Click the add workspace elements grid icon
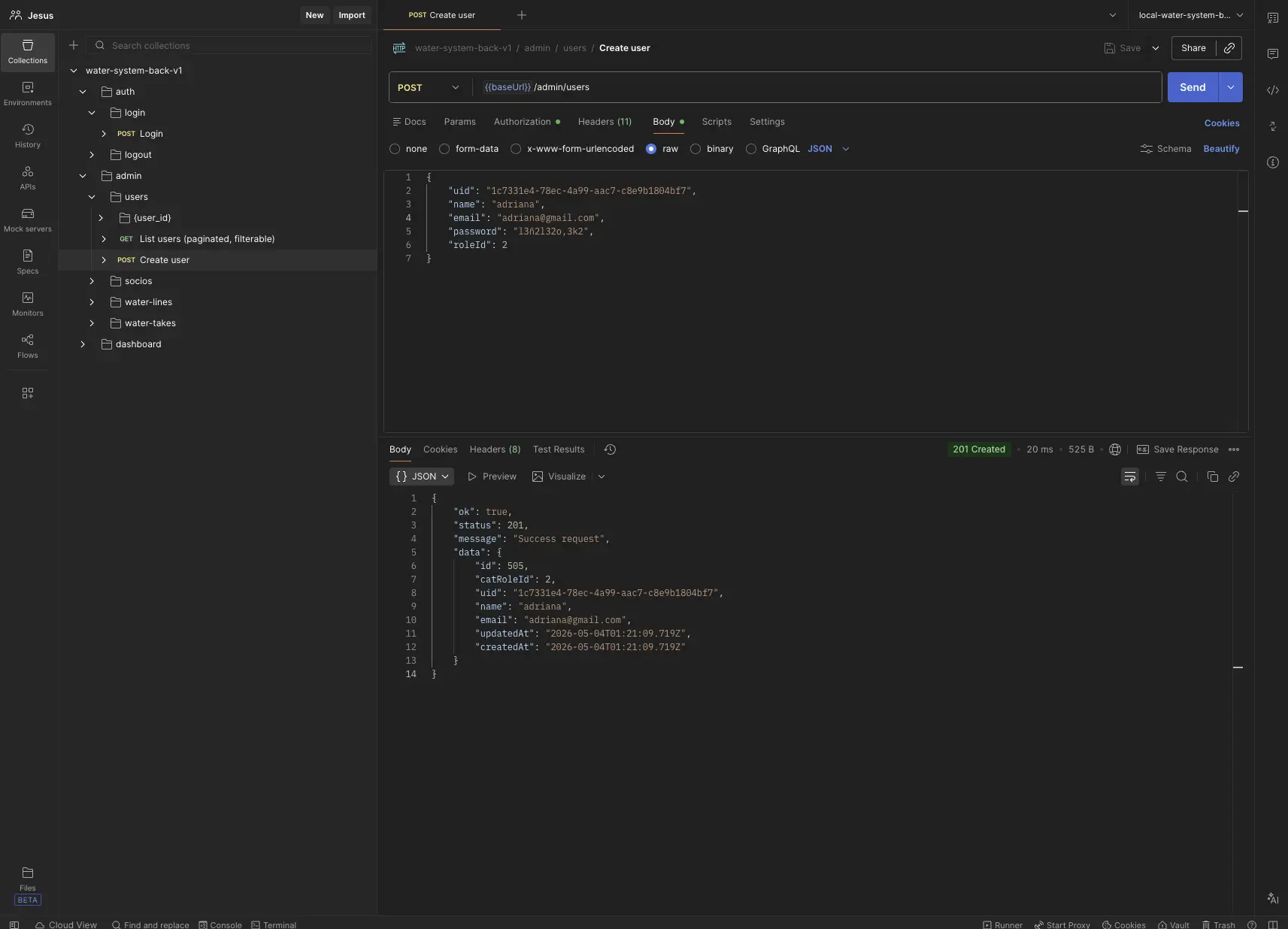This screenshot has height=929, width=1288. tap(28, 393)
